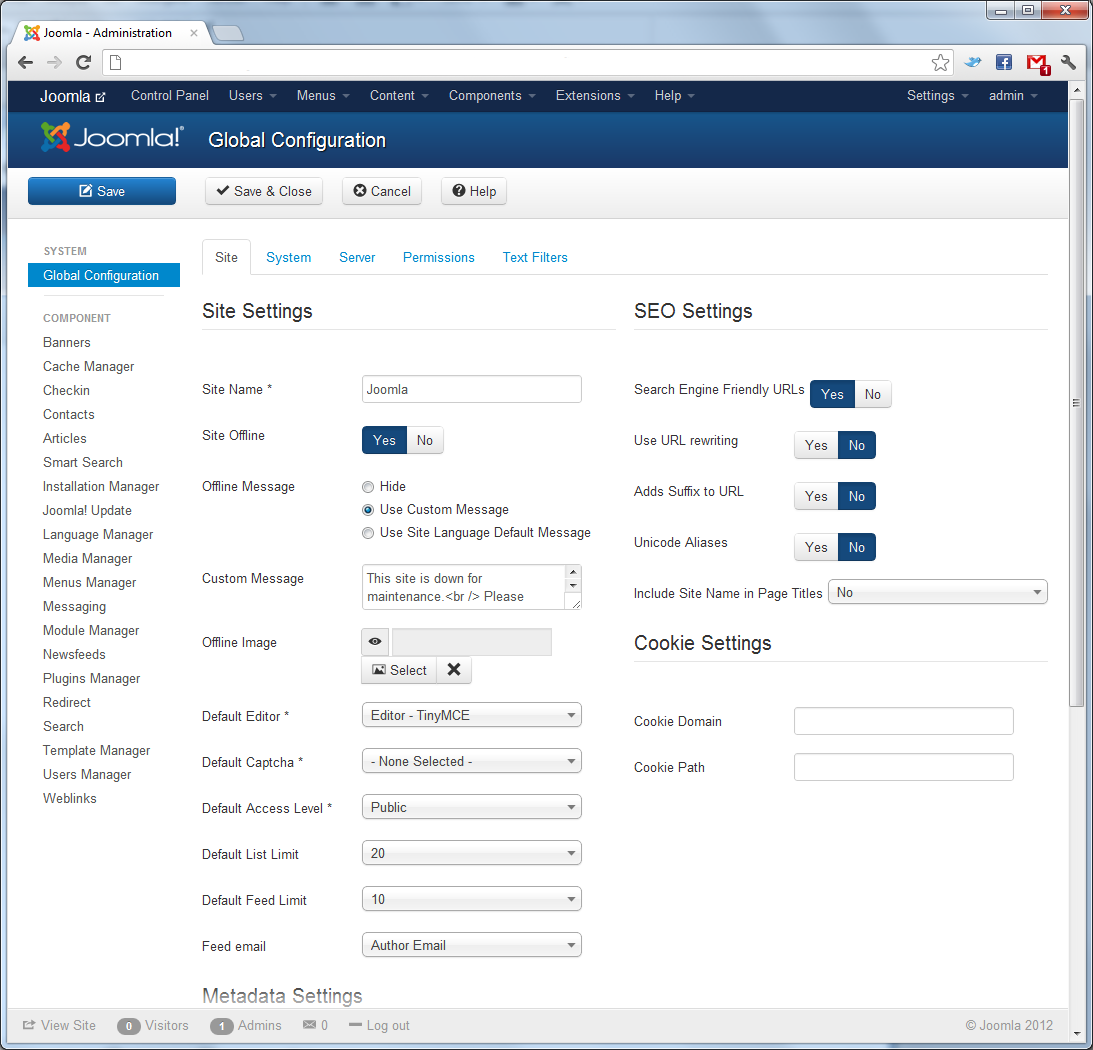Open the Gmail extension icon

(1037, 63)
